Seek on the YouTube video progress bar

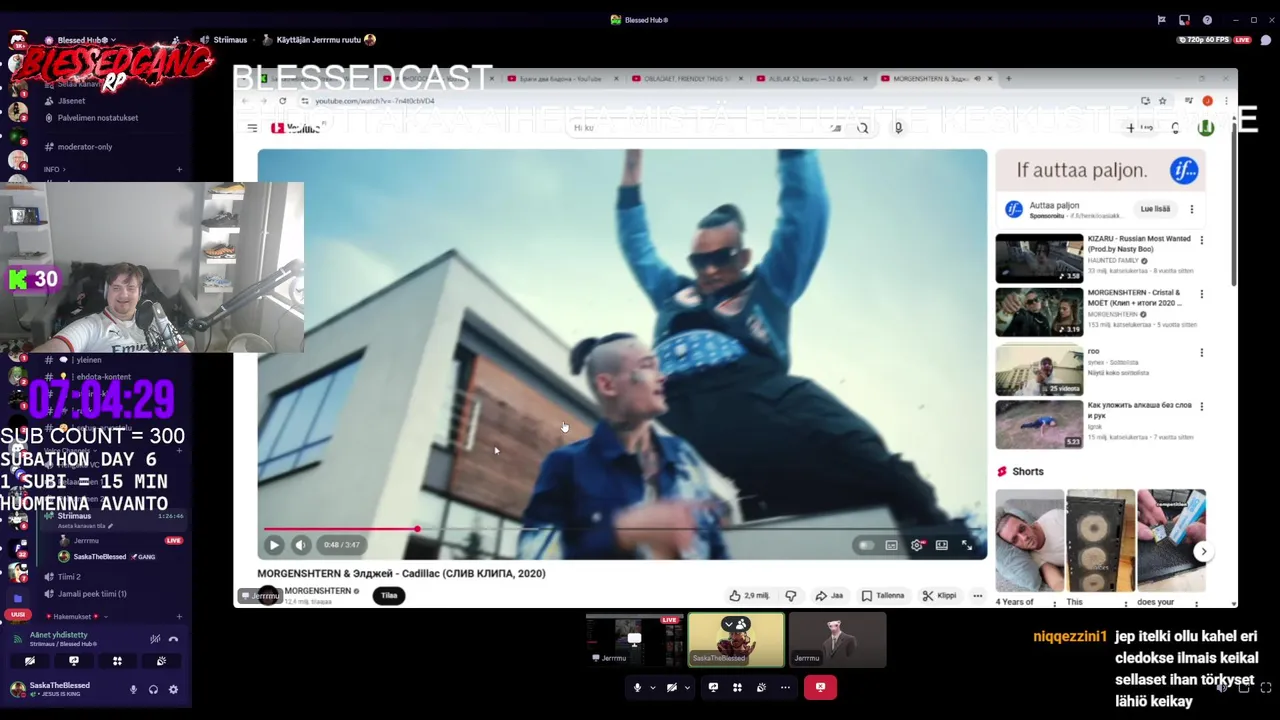(622, 529)
